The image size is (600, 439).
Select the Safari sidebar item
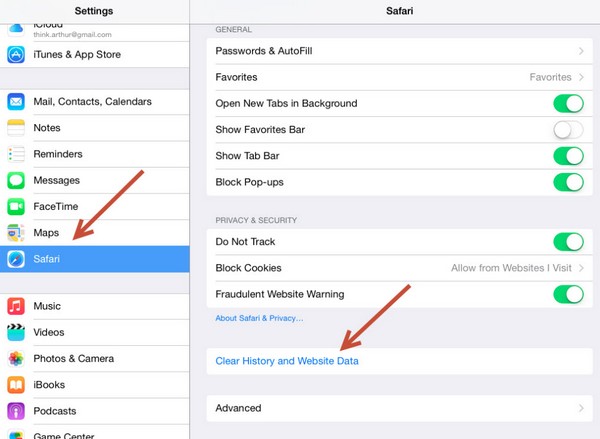95,259
